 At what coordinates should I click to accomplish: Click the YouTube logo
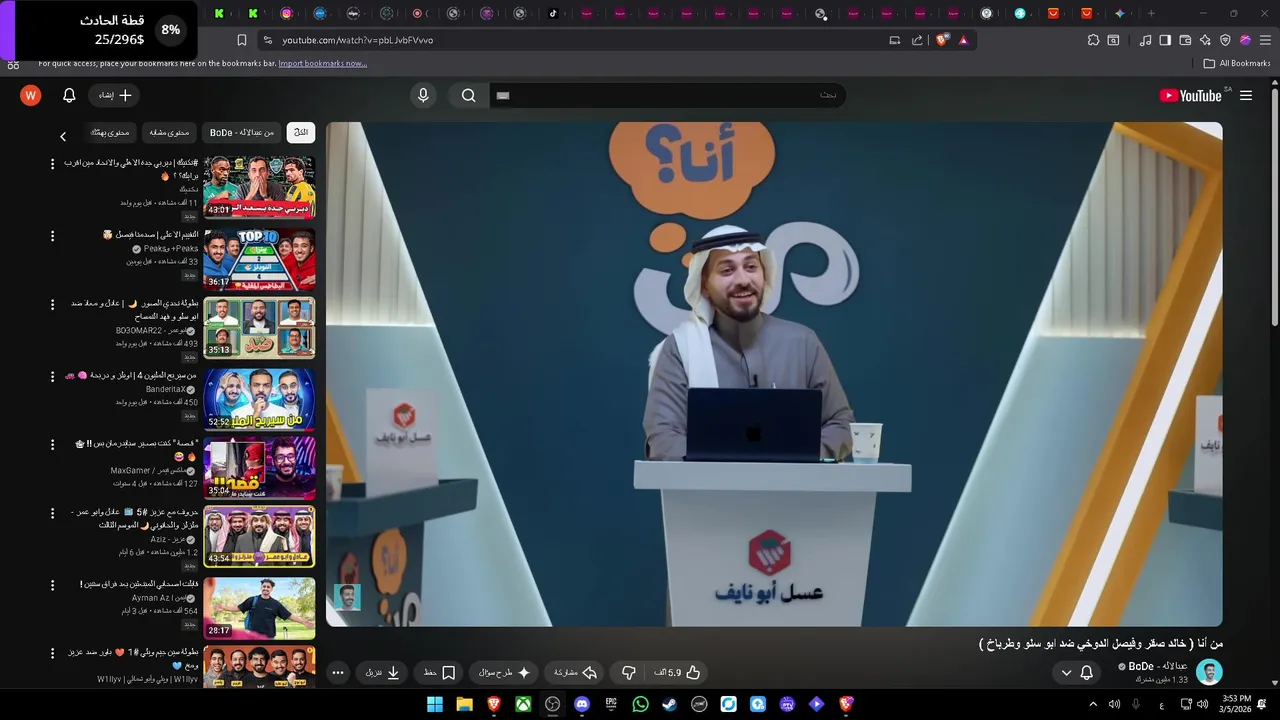pyautogui.click(x=1190, y=95)
